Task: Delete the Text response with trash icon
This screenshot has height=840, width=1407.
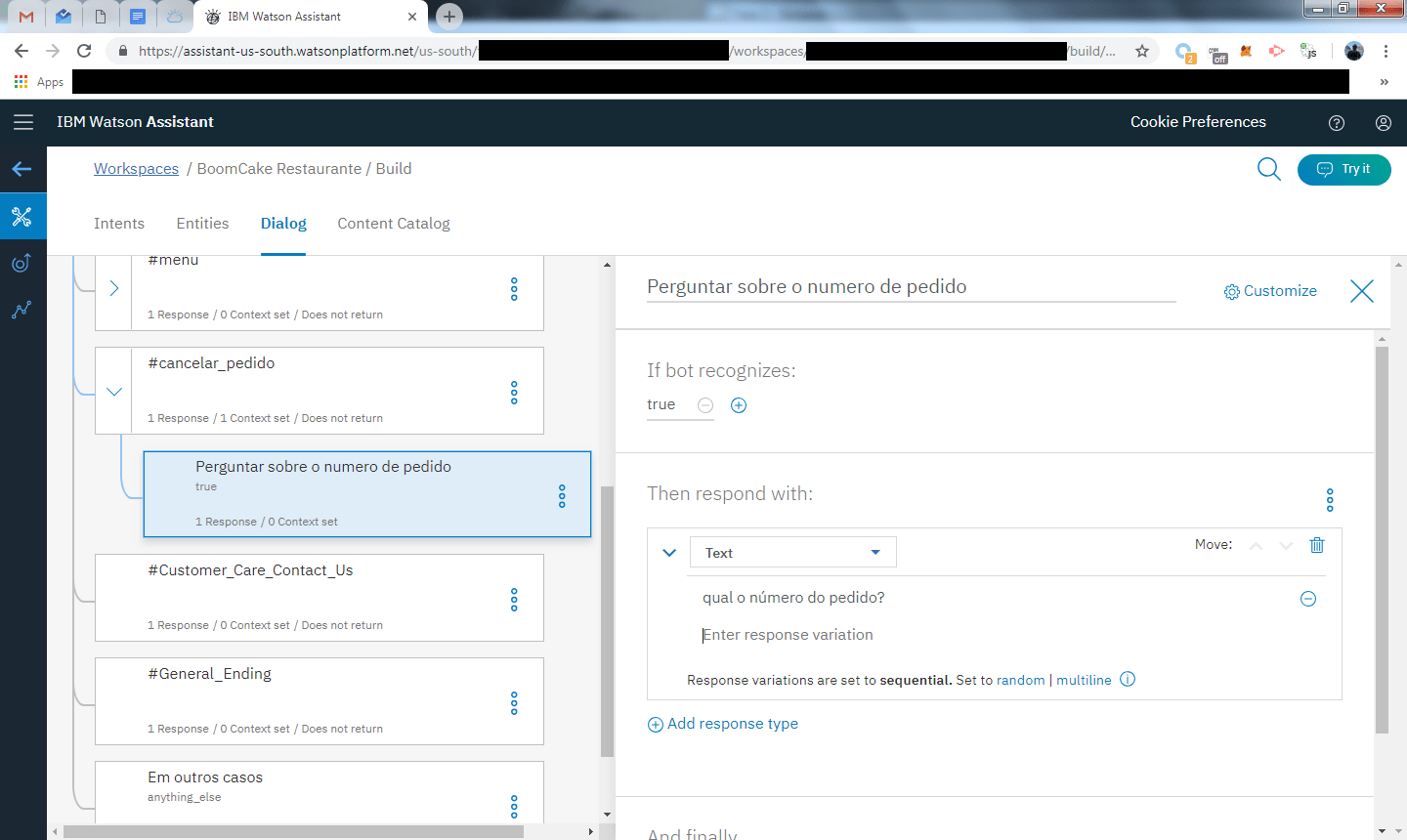Action: click(1317, 545)
